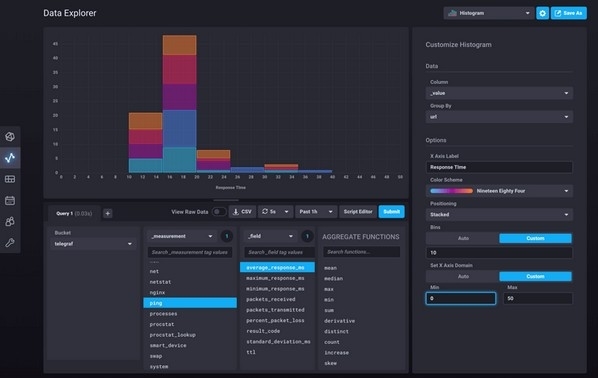Click the Submit button
Screen dimensions: 598x378
click(391, 212)
